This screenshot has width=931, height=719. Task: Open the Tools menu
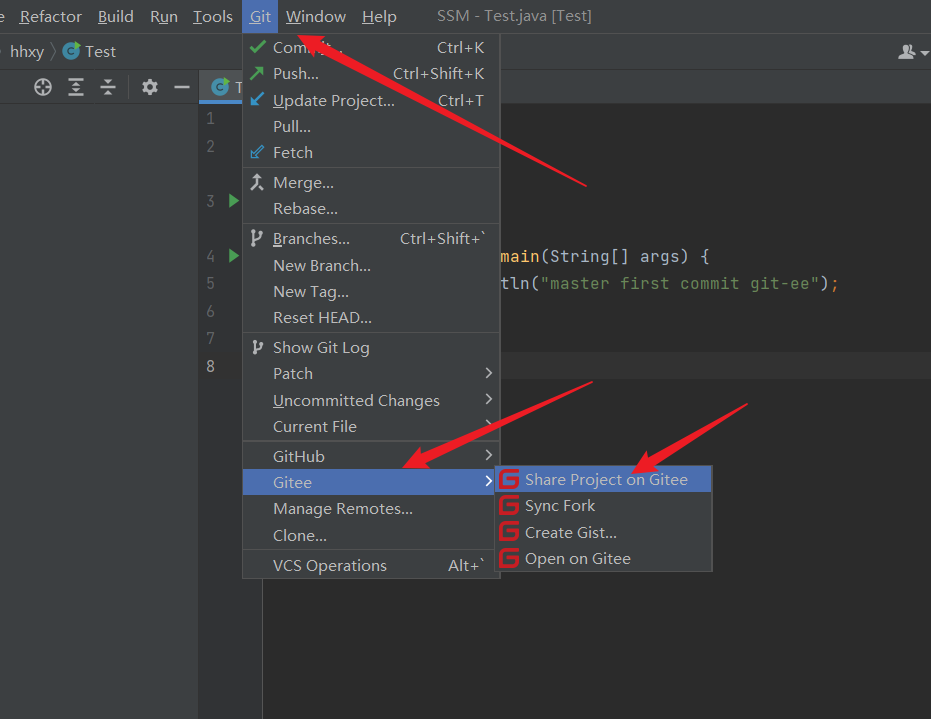coord(213,17)
